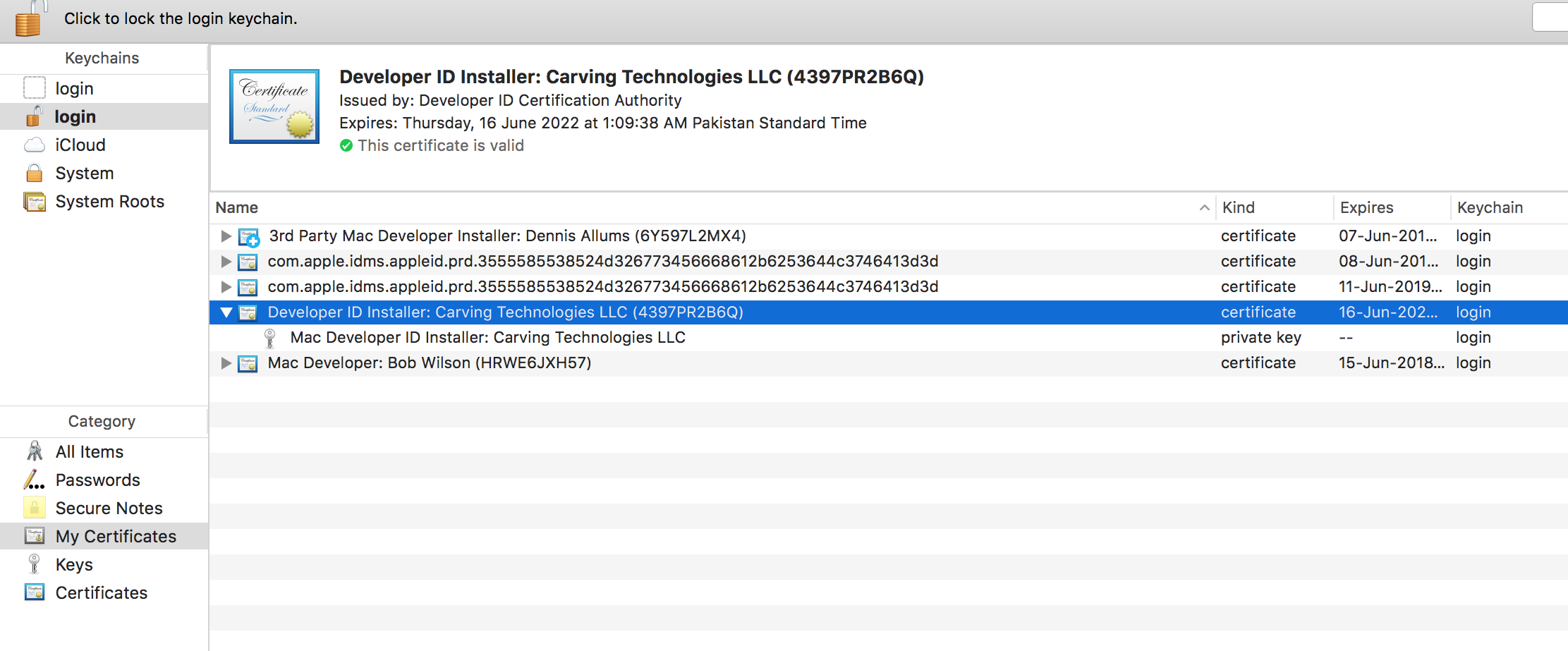Click certificate icon for 3rd Party Mac Developer Installer
The width and height of the screenshot is (1568, 651).
point(248,237)
